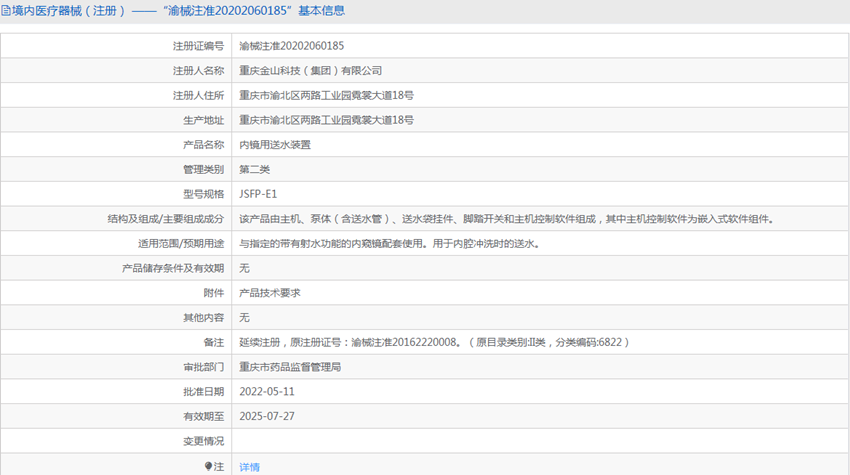
Task: Click the 型号规格 label
Action: [x=203, y=194]
